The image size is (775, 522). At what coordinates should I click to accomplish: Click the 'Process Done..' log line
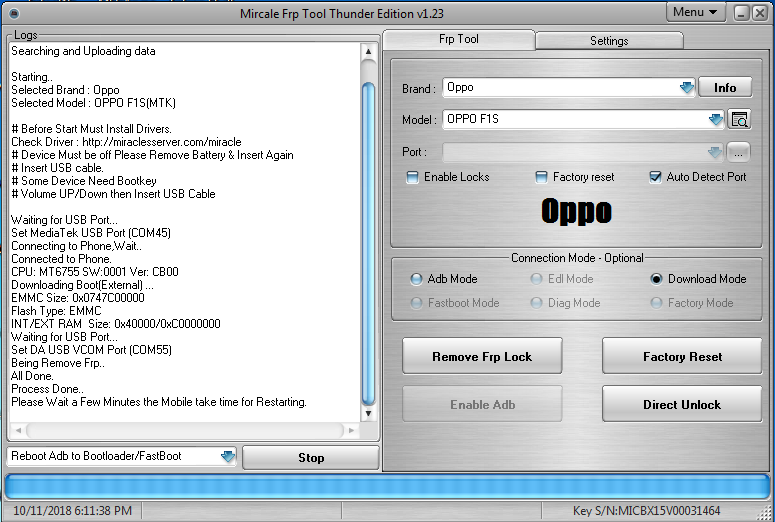47,389
